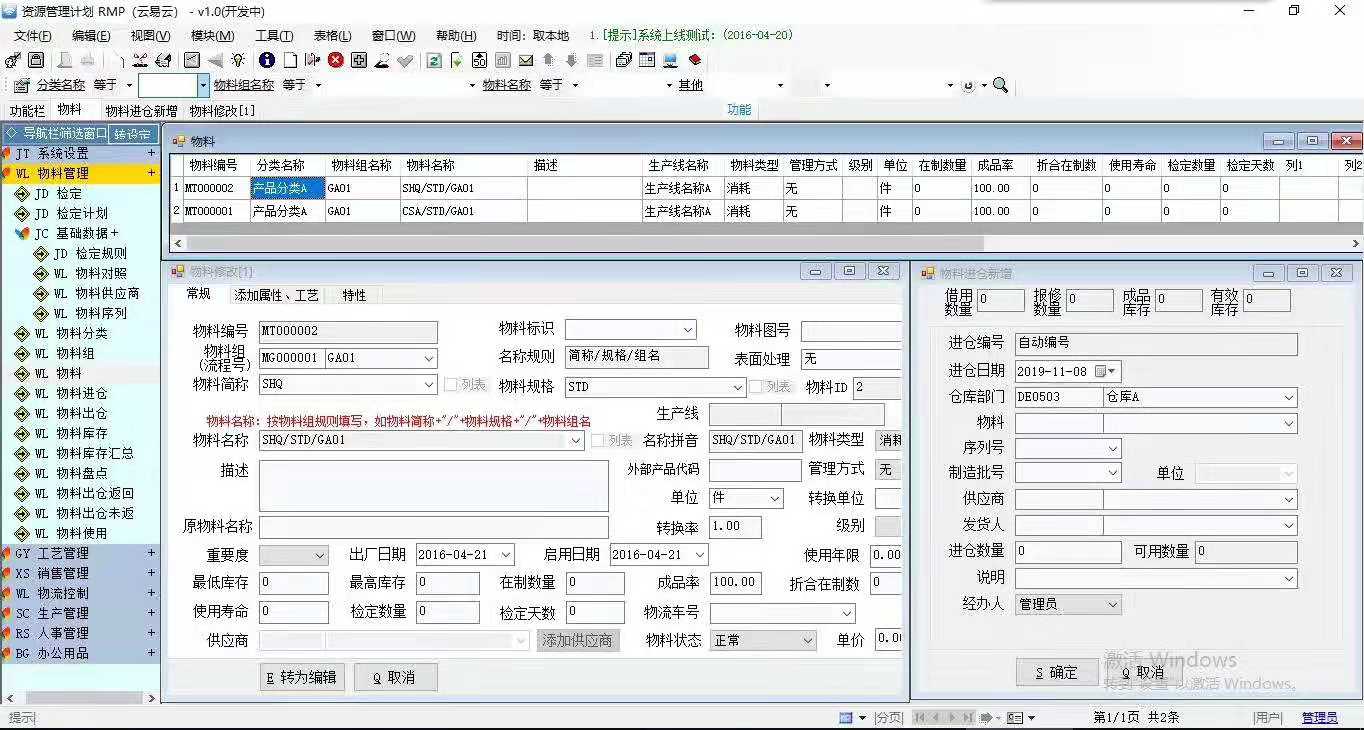The image size is (1364, 730).
Task: Open the 工具(T) menu
Action: pos(274,35)
